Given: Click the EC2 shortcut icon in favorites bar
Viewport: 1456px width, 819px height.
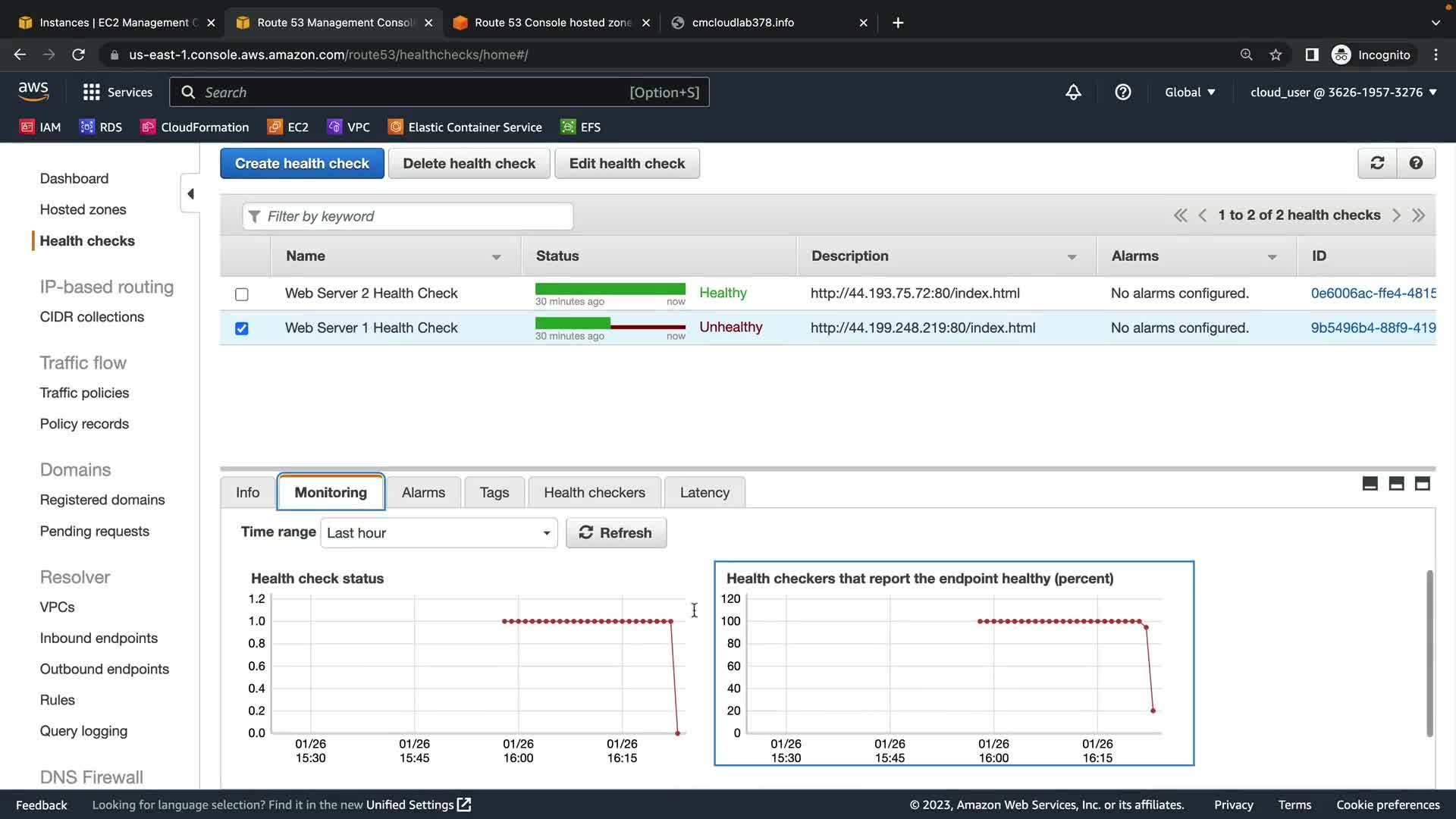Looking at the screenshot, I should 275,127.
